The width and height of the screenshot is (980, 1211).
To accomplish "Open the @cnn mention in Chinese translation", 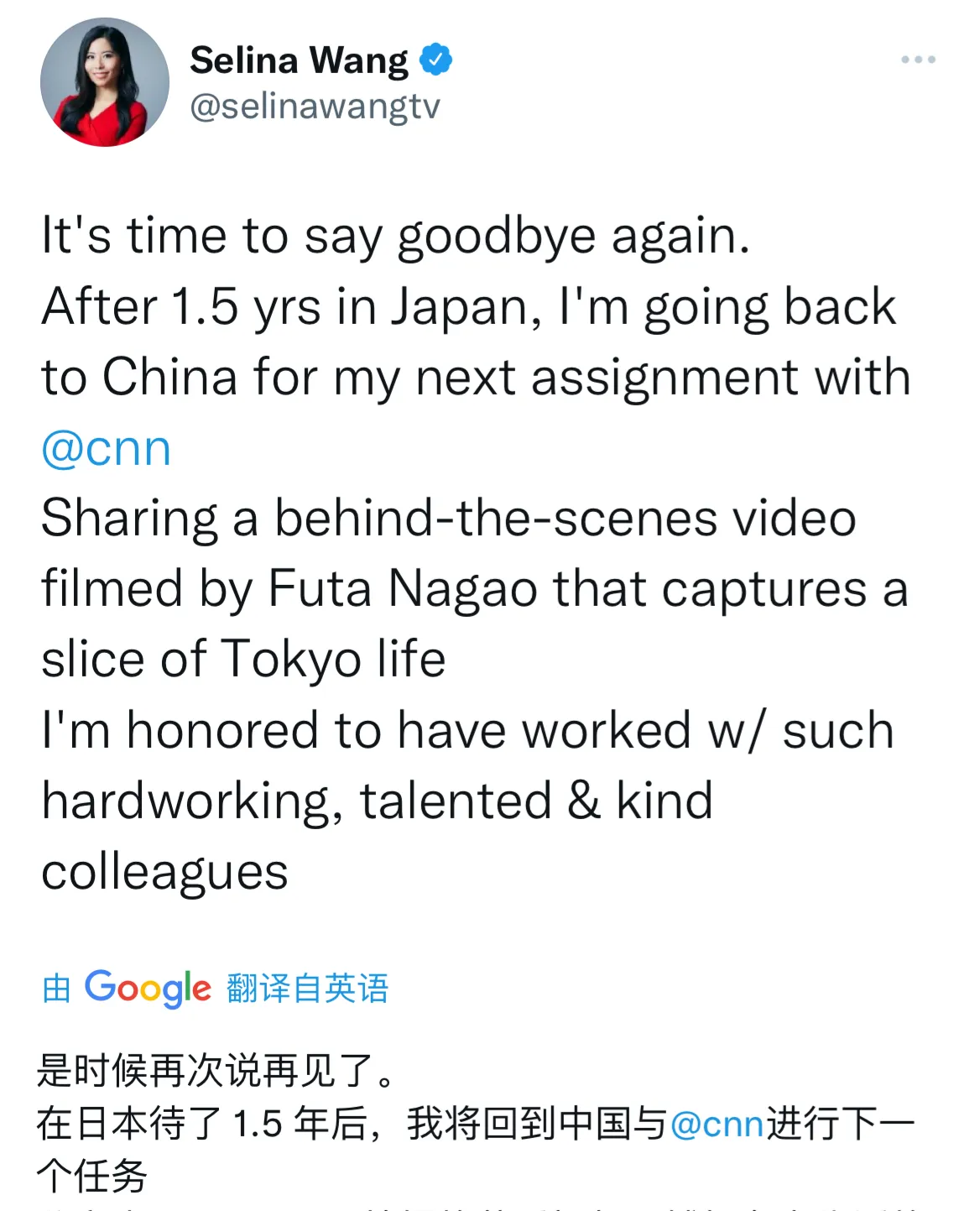I will click(717, 1124).
